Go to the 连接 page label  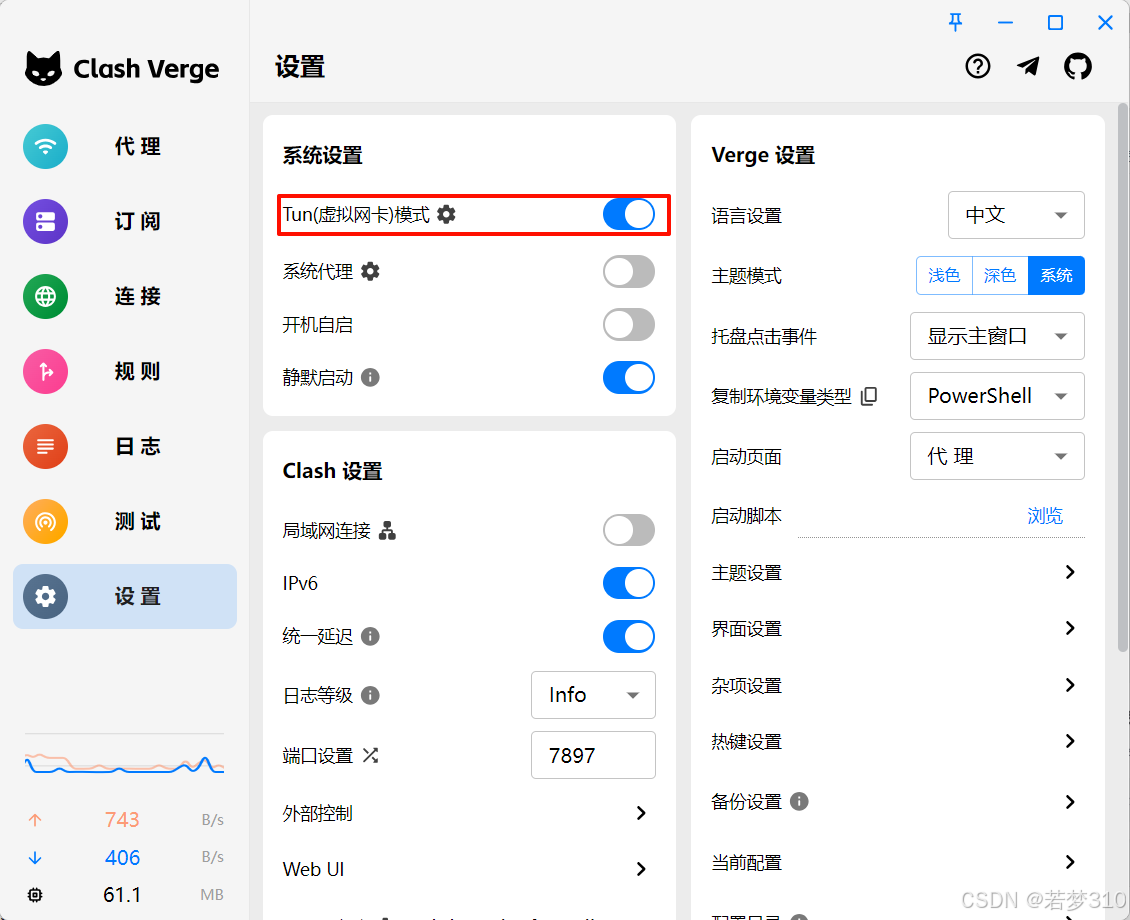click(137, 296)
